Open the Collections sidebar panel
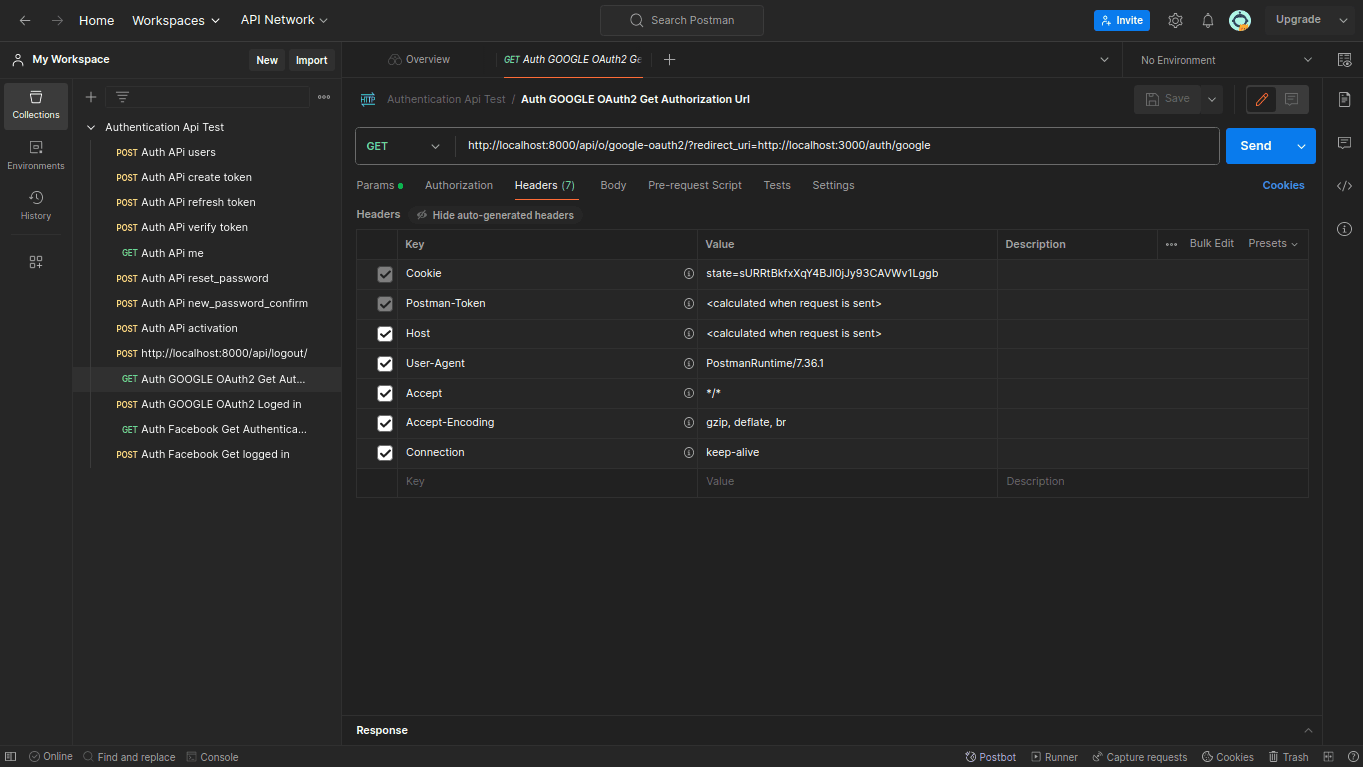Screen dimensions: 1363x767 pos(36,106)
